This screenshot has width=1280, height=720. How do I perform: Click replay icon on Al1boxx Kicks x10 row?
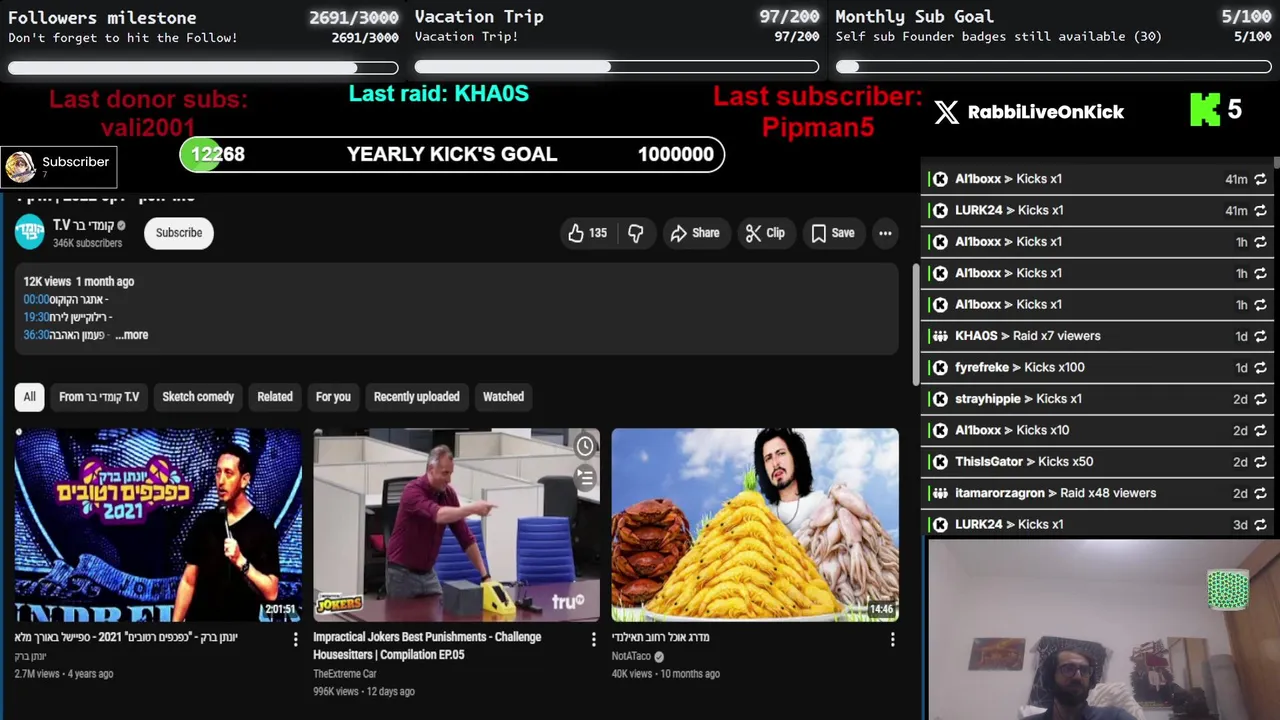pyautogui.click(x=1260, y=430)
